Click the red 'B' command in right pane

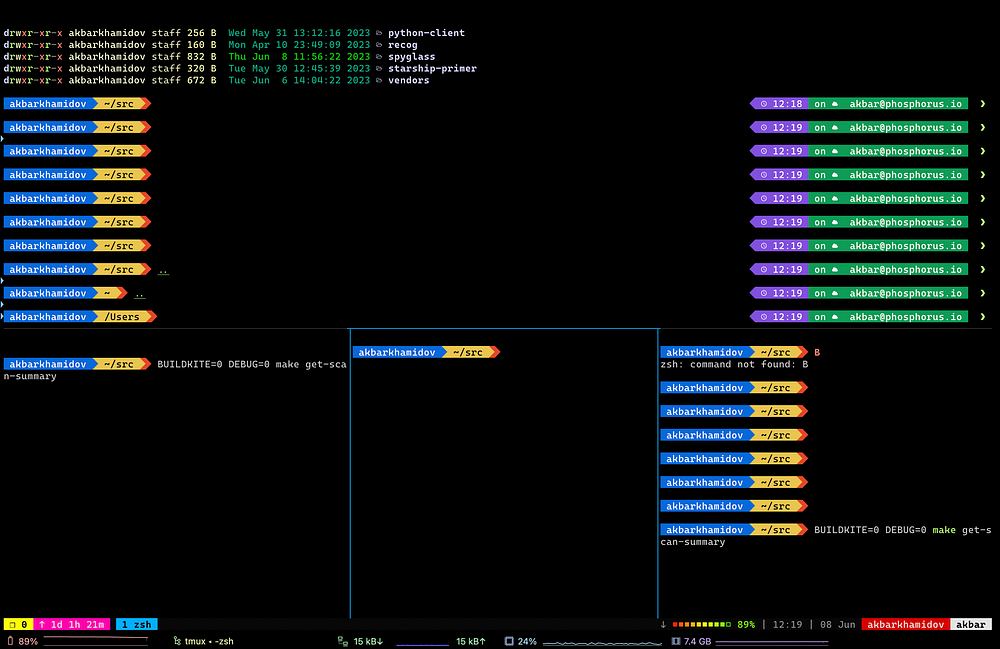817,353
